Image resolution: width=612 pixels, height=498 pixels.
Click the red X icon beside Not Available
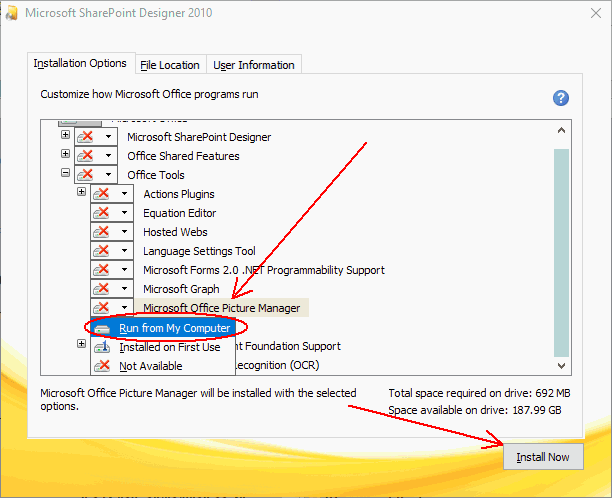(102, 366)
